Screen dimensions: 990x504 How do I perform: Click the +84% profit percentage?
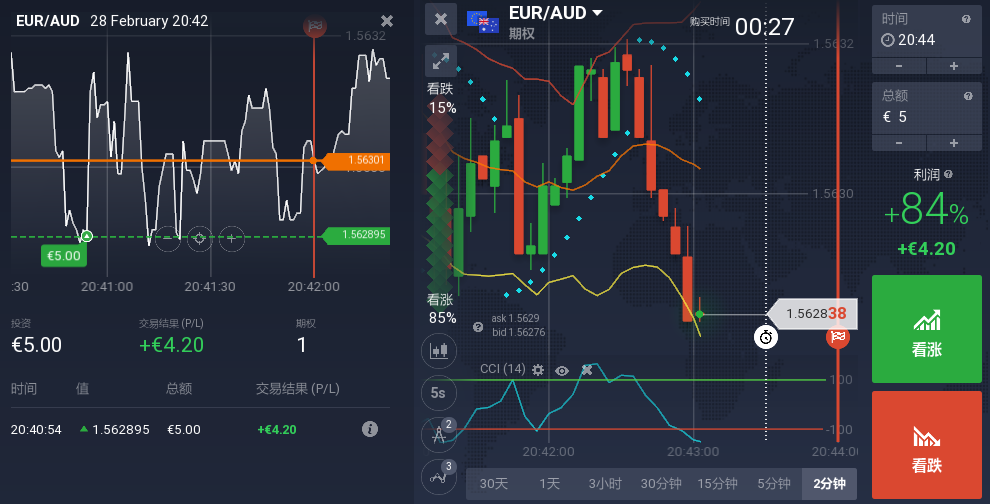coord(926,209)
